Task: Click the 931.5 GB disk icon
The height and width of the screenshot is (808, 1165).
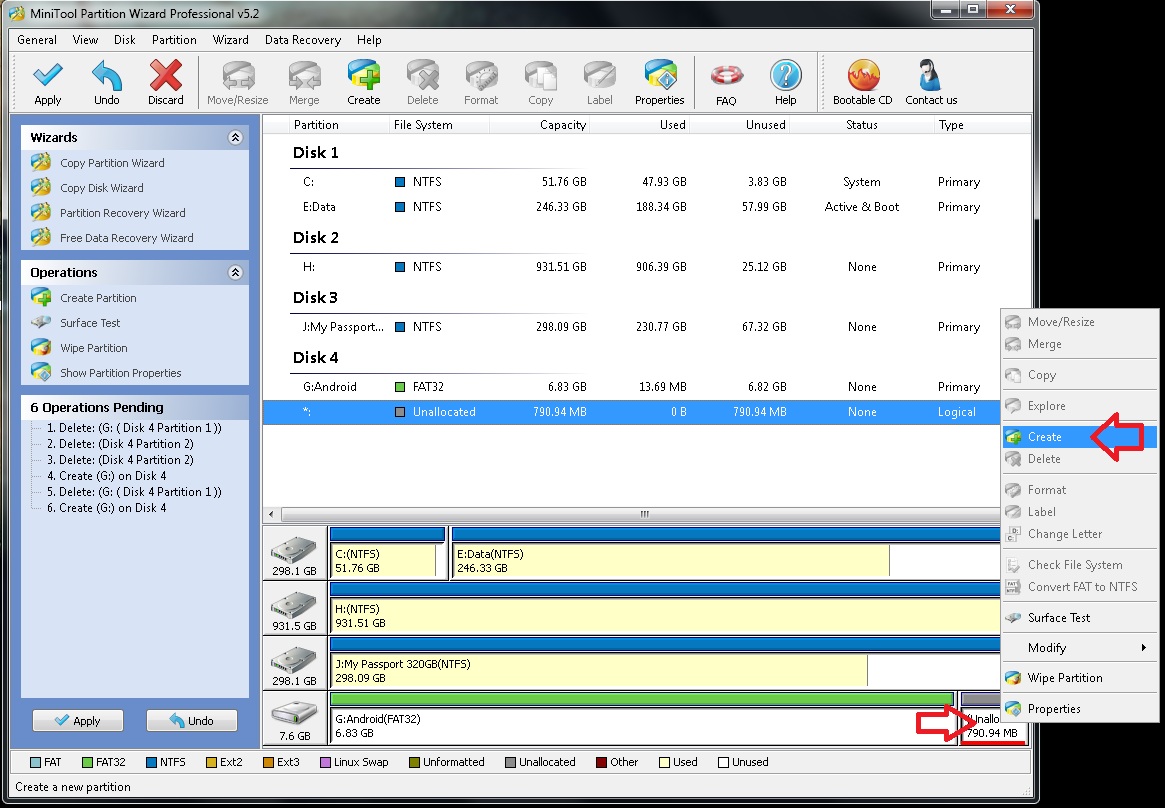Action: [x=293, y=603]
